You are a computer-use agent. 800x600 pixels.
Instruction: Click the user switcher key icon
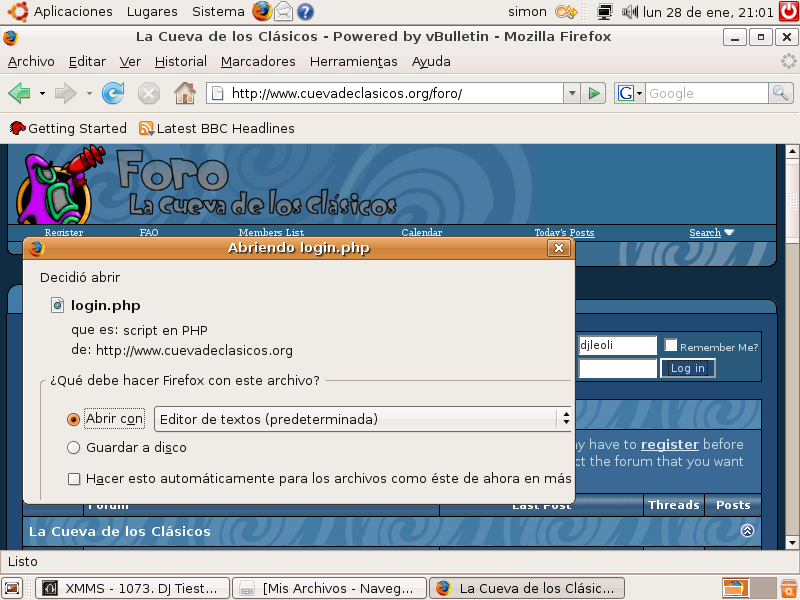pos(566,12)
